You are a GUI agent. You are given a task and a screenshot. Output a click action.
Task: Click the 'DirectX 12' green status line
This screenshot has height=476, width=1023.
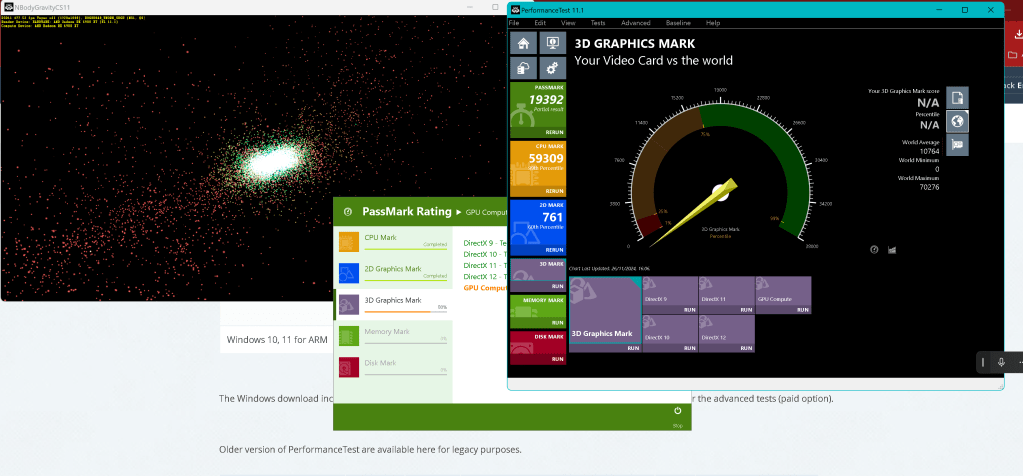(x=485, y=276)
